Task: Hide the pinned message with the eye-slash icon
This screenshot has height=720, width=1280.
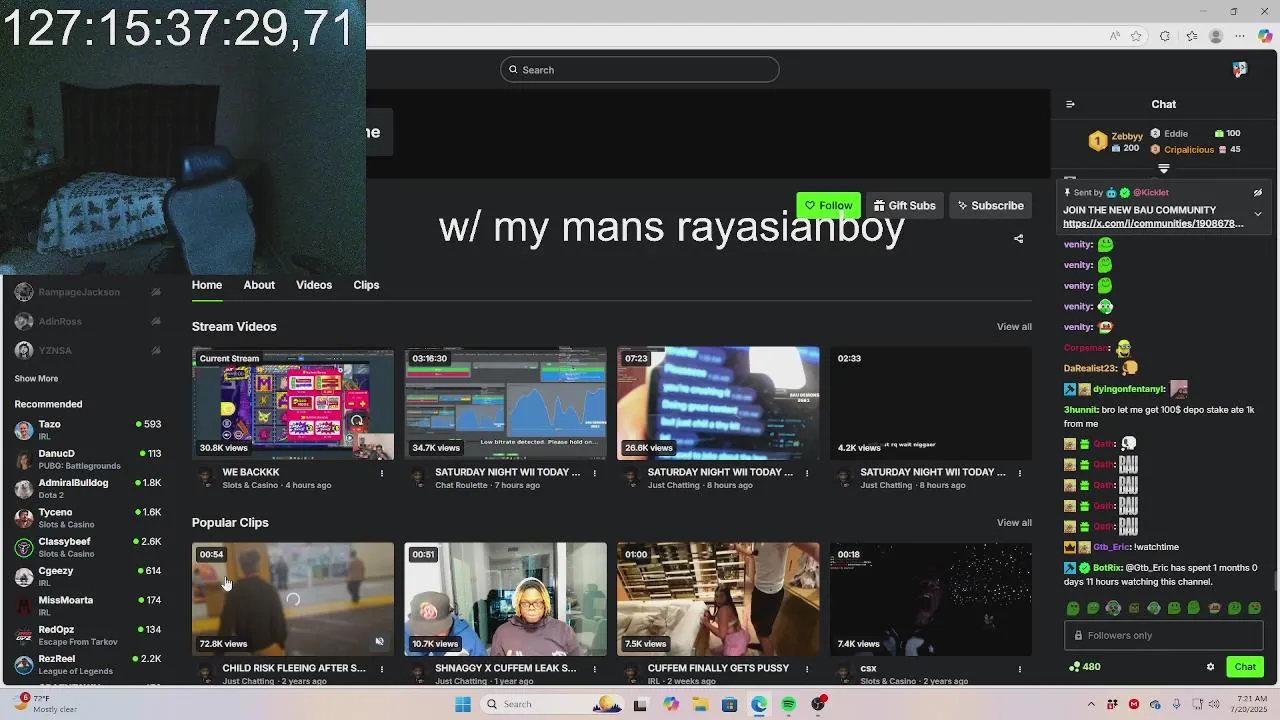Action: pyautogui.click(x=1258, y=192)
